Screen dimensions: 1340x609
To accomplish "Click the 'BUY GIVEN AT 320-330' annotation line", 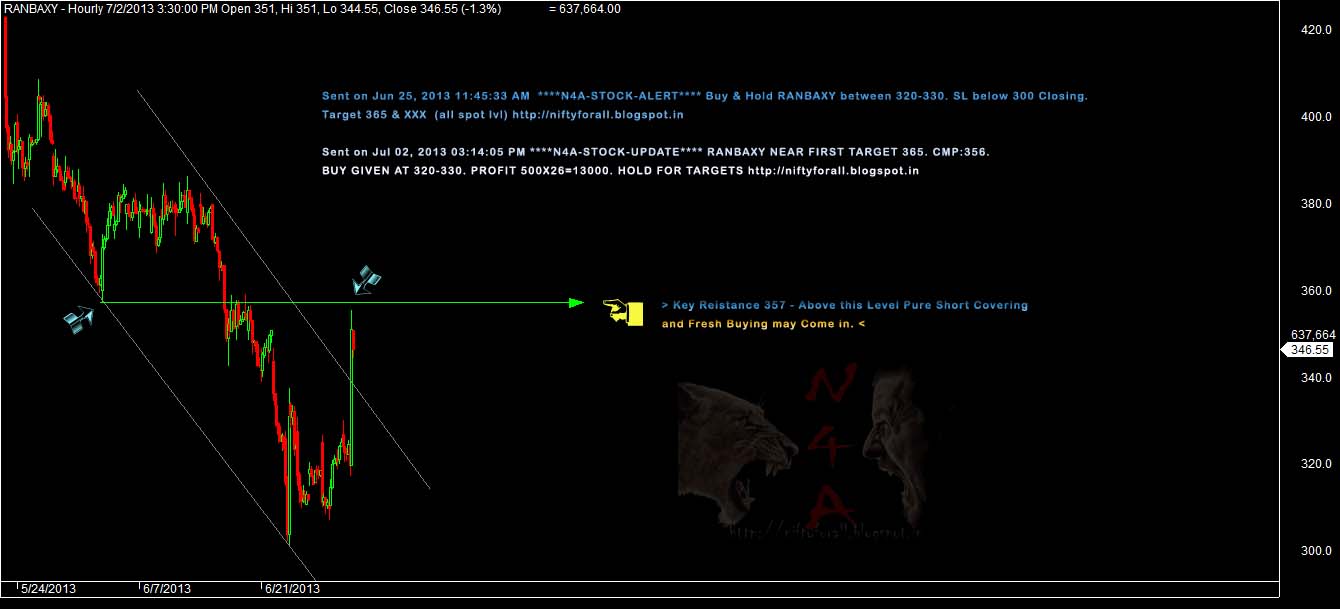I will coord(620,171).
